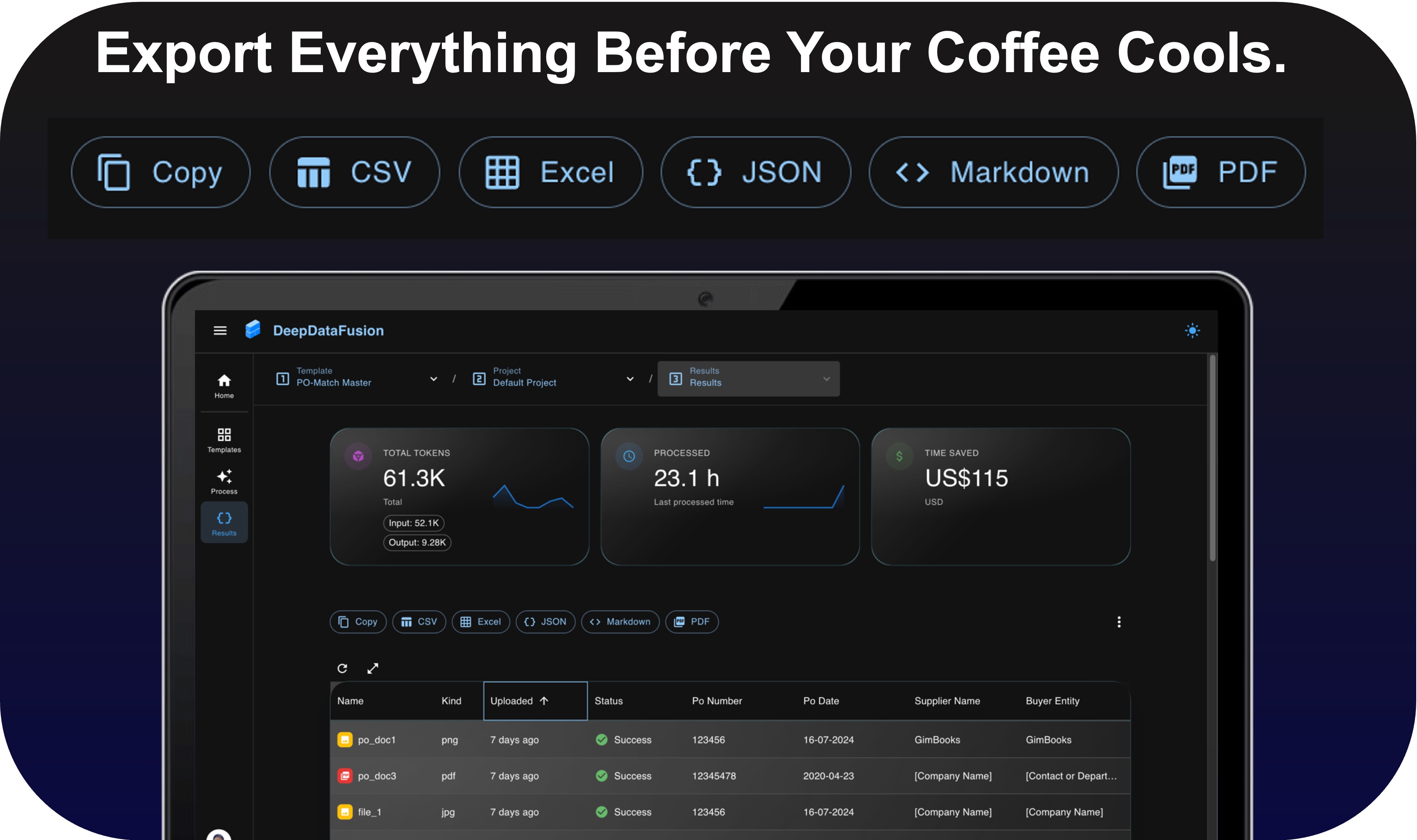1417x840 pixels.
Task: Export with the small PDF button
Action: 692,621
